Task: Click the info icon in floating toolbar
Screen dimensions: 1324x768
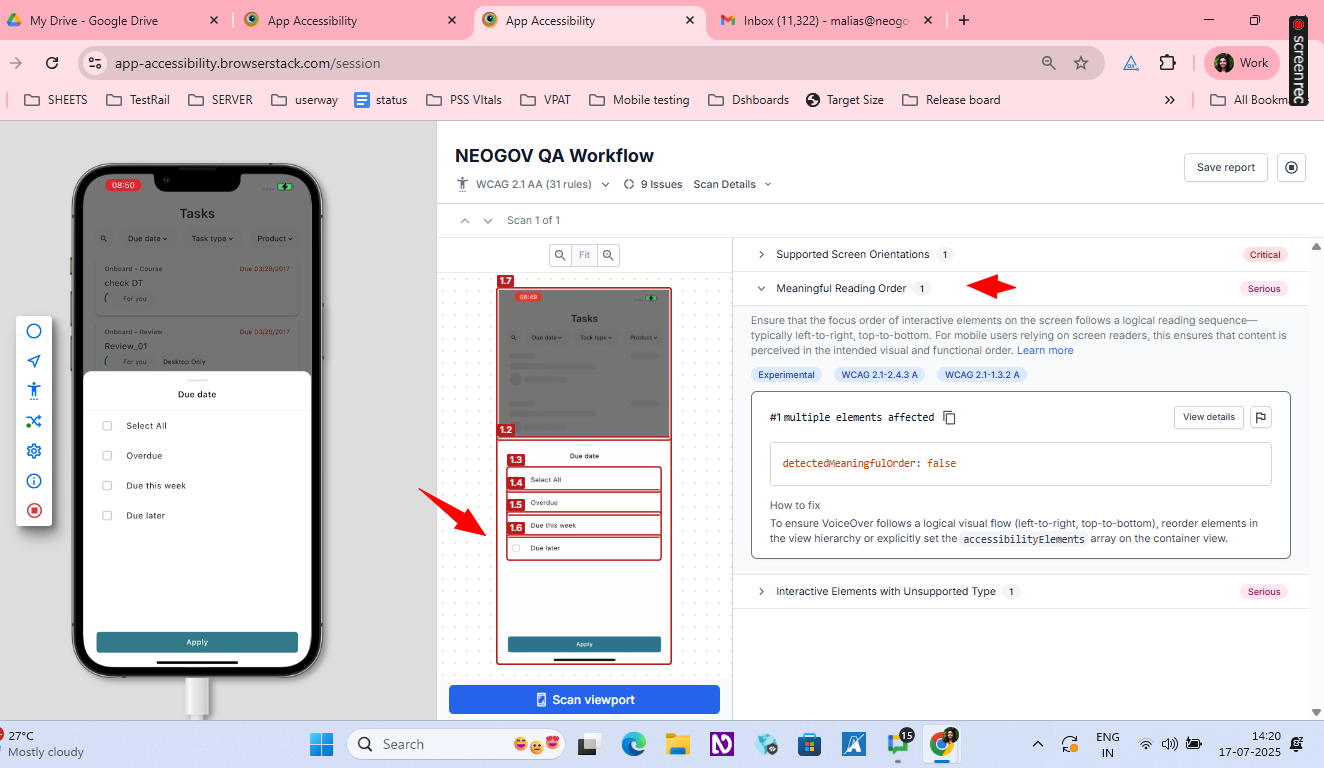Action: [x=34, y=481]
